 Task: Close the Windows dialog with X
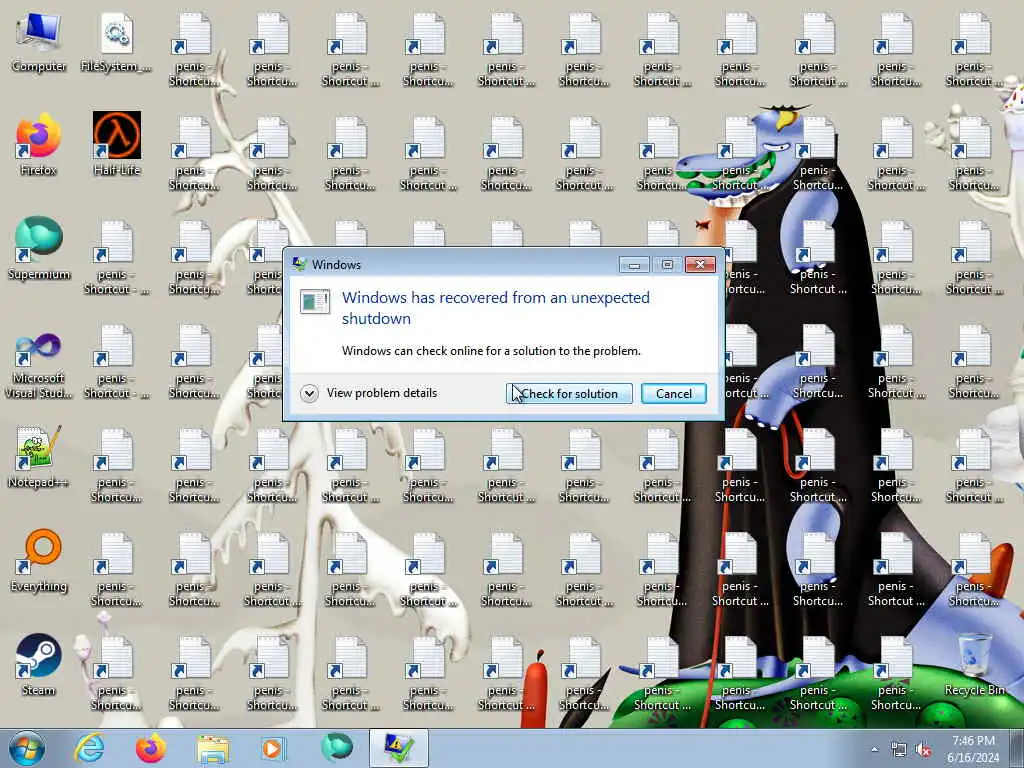(x=700, y=264)
